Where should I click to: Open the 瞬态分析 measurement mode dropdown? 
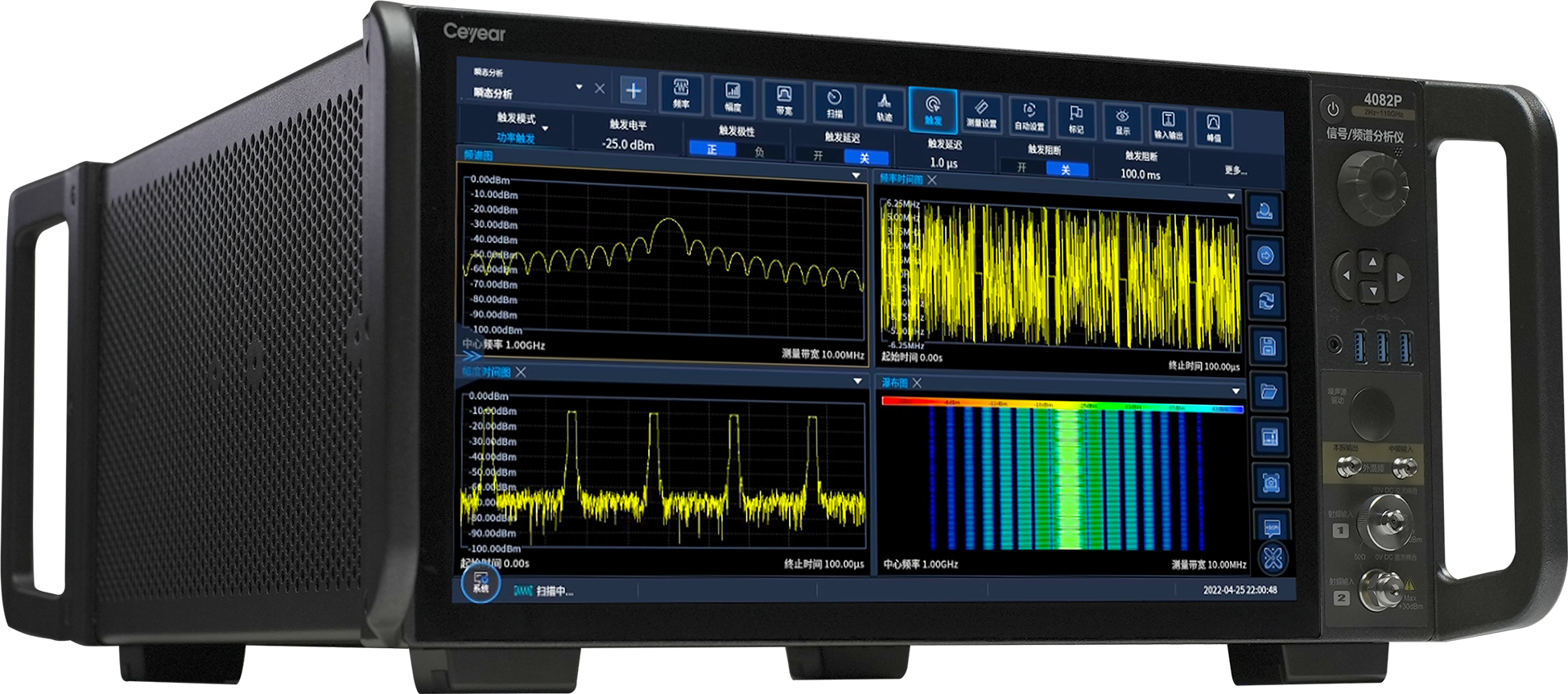[x=579, y=87]
